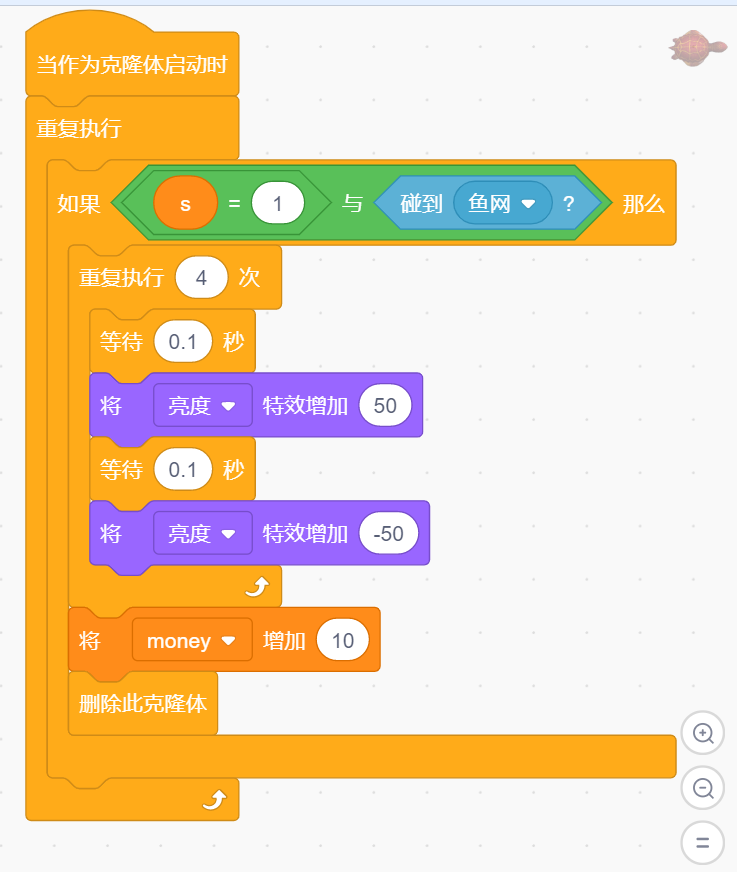Click the 删除此克隆体 block

pyautogui.click(x=142, y=704)
